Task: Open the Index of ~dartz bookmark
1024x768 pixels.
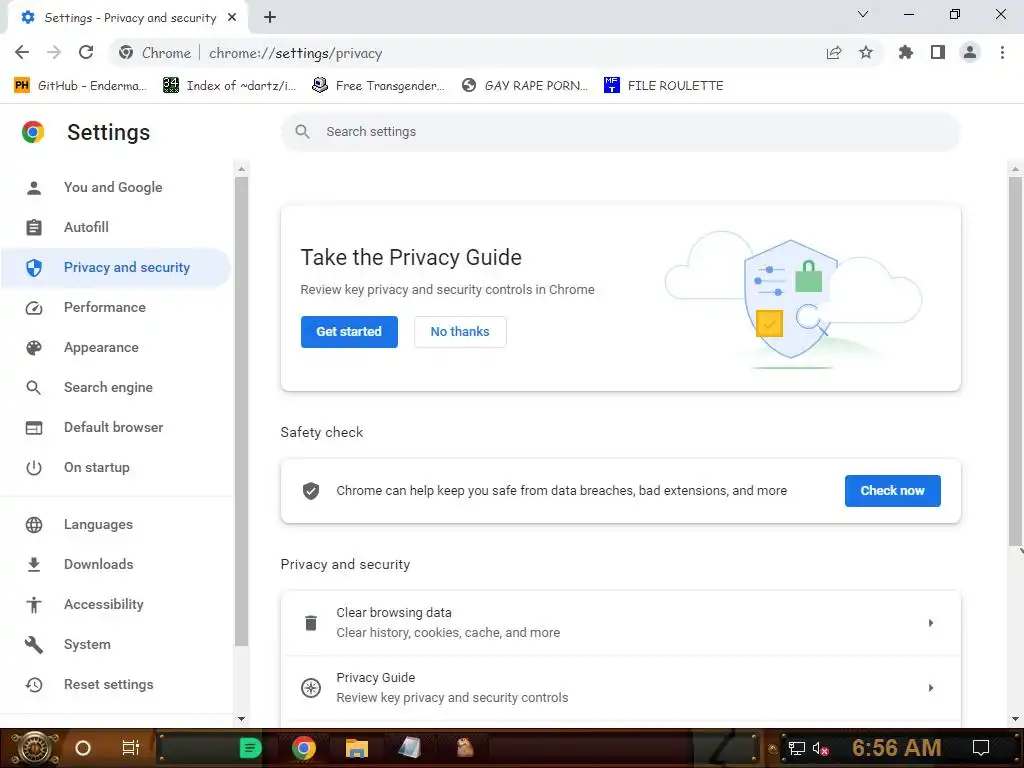Action: pyautogui.click(x=230, y=86)
